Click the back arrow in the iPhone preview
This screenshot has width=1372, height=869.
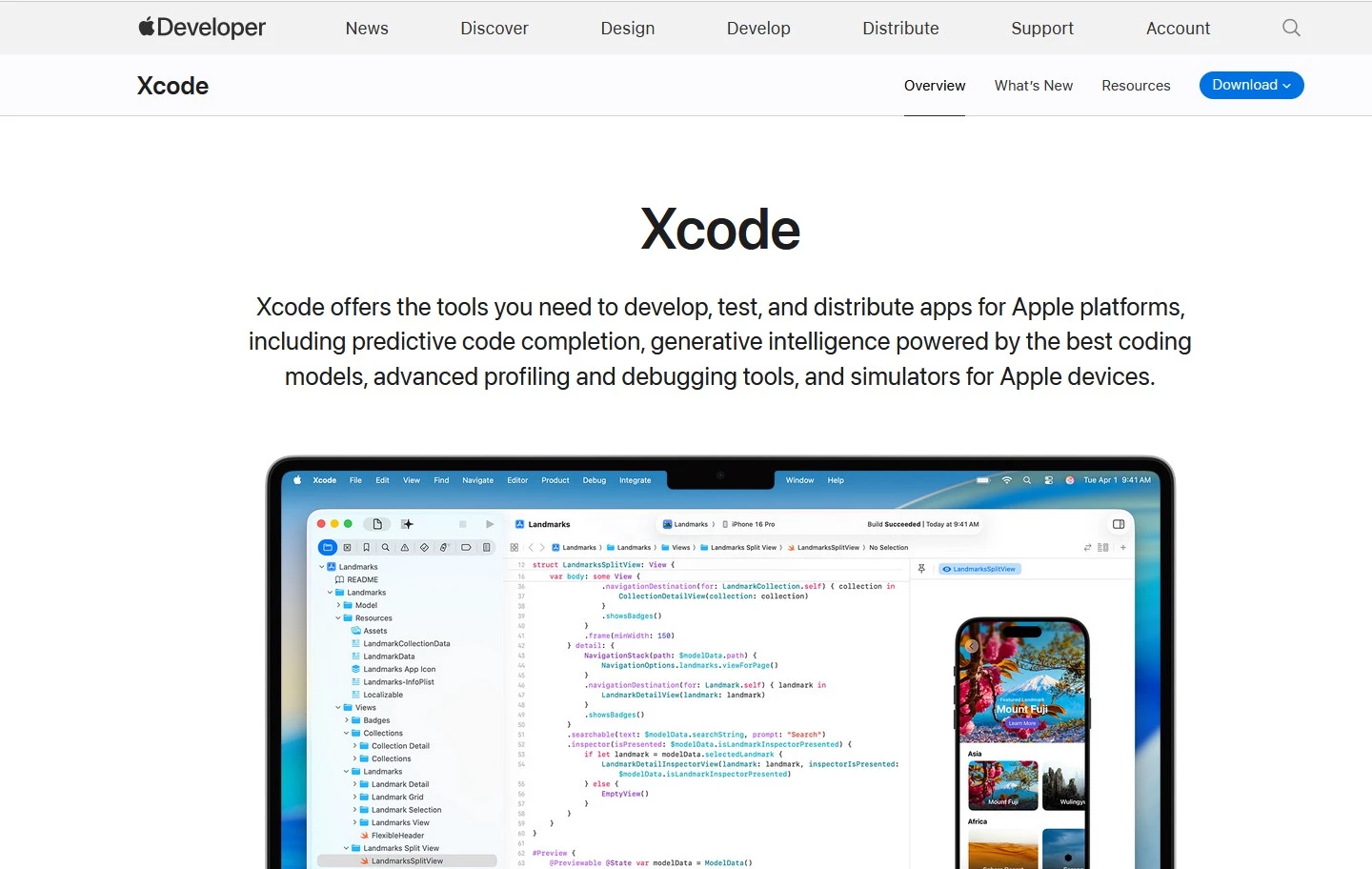[x=972, y=646]
